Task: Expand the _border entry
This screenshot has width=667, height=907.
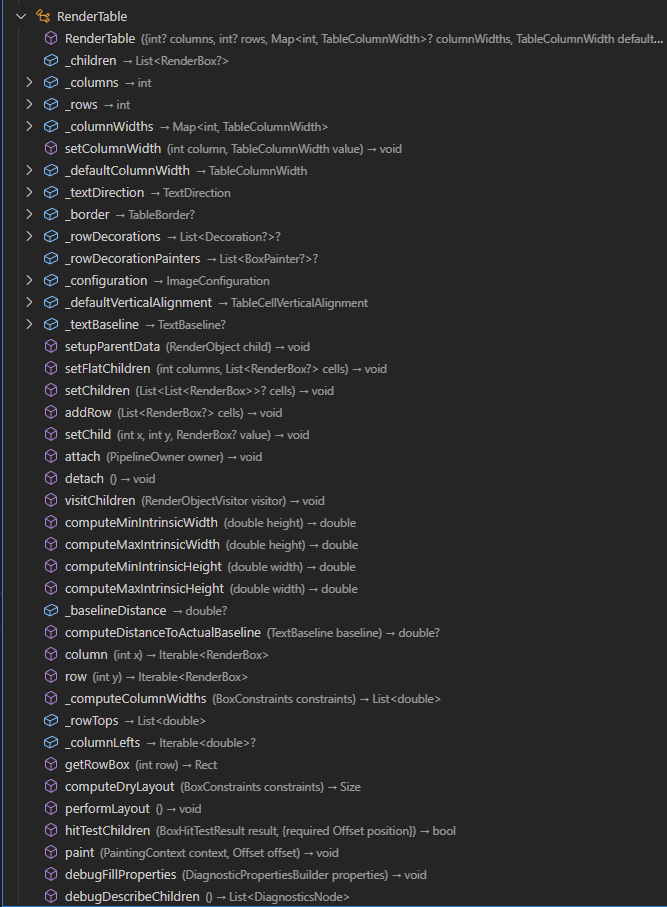Action: [28, 214]
